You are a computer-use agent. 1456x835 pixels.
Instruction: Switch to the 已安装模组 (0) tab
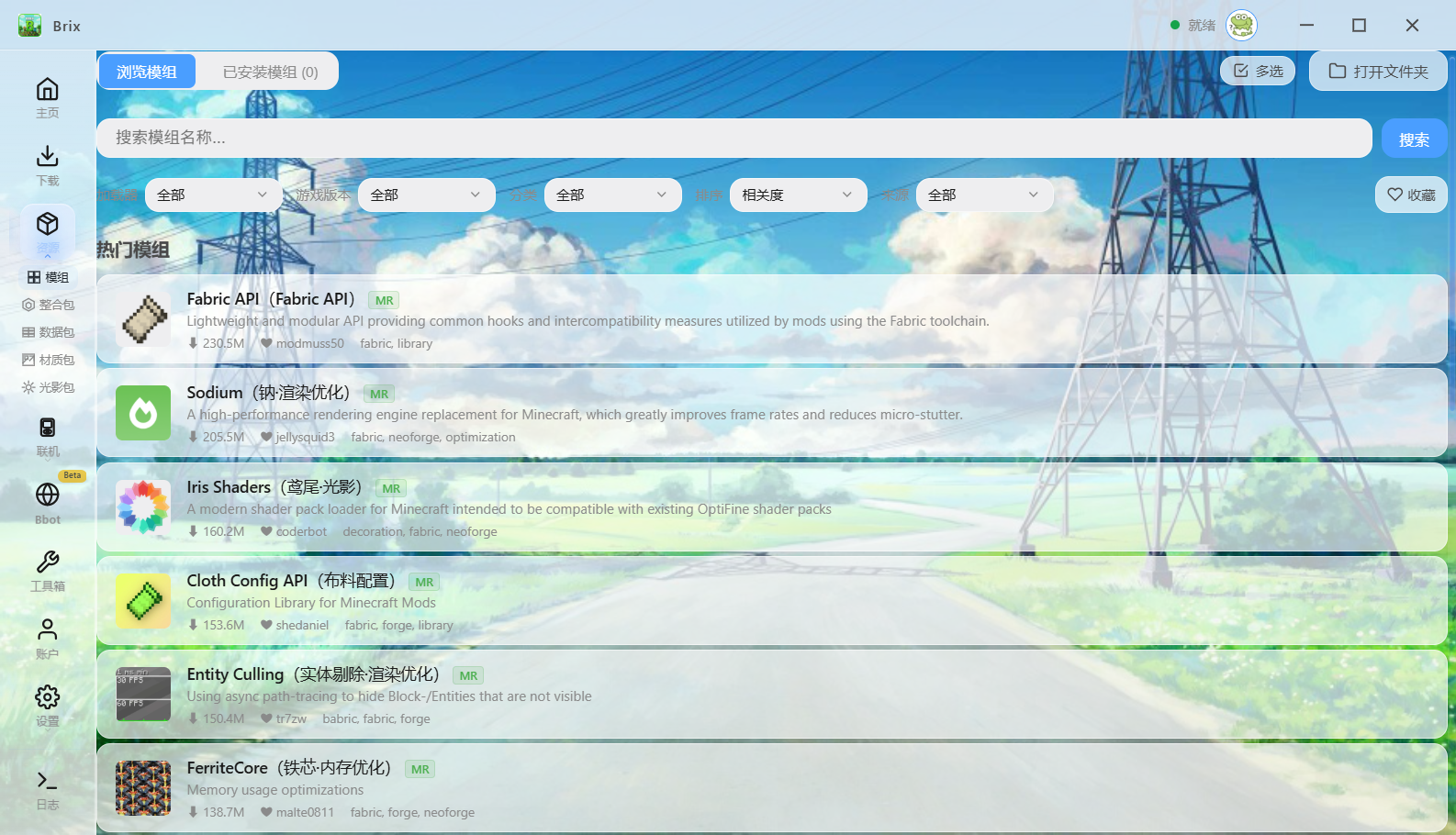(x=270, y=72)
